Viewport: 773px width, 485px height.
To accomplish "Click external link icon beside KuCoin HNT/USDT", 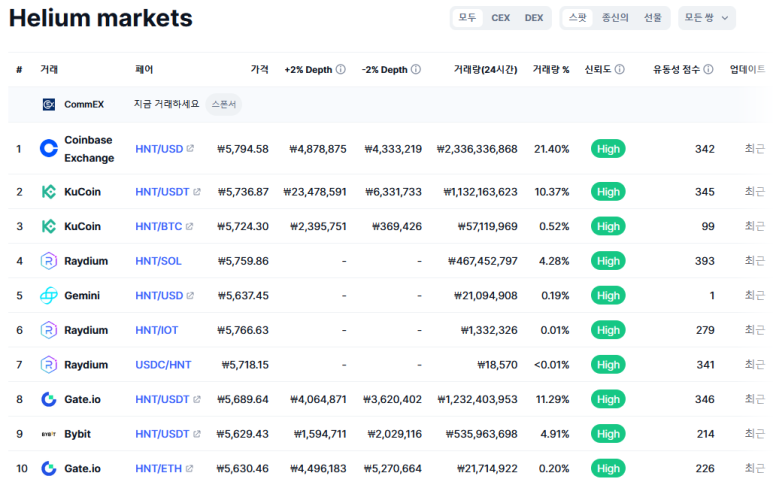I will [x=197, y=192].
